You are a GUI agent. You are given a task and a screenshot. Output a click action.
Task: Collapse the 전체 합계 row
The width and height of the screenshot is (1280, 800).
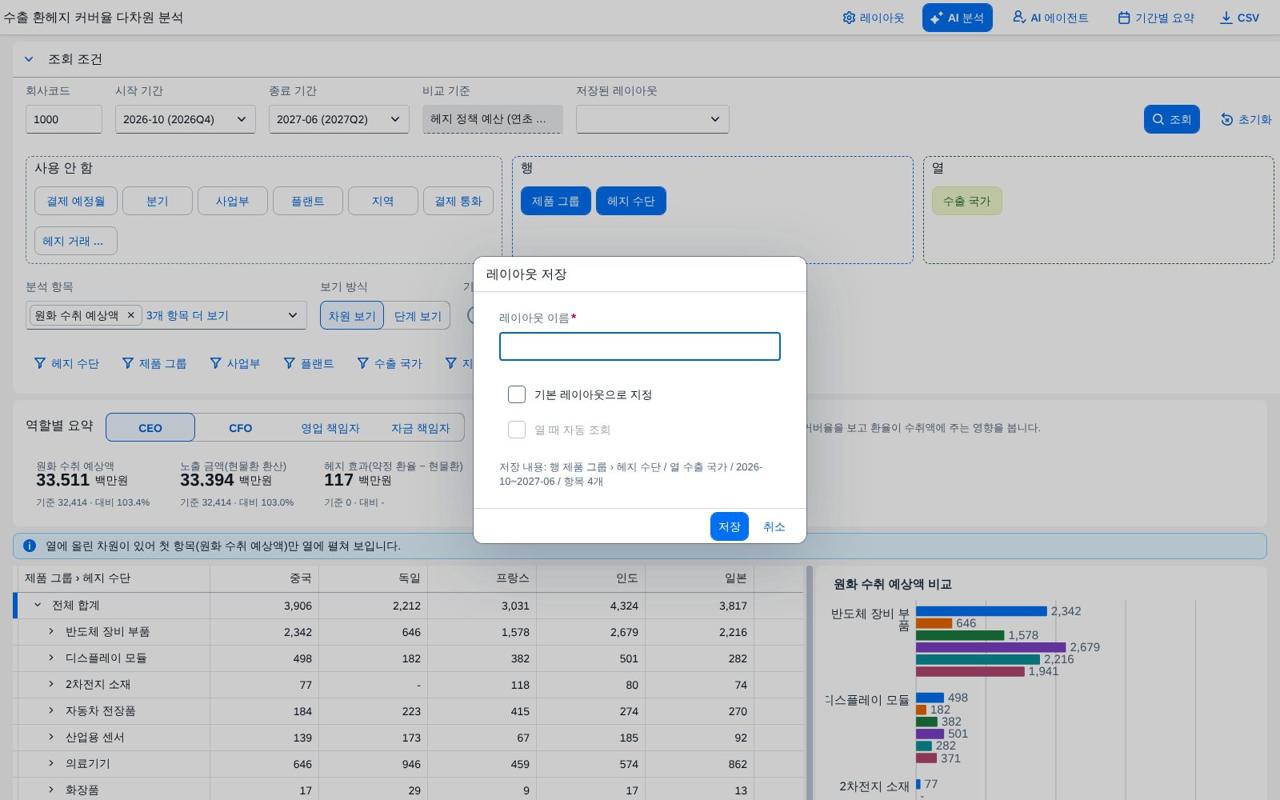click(x=38, y=605)
